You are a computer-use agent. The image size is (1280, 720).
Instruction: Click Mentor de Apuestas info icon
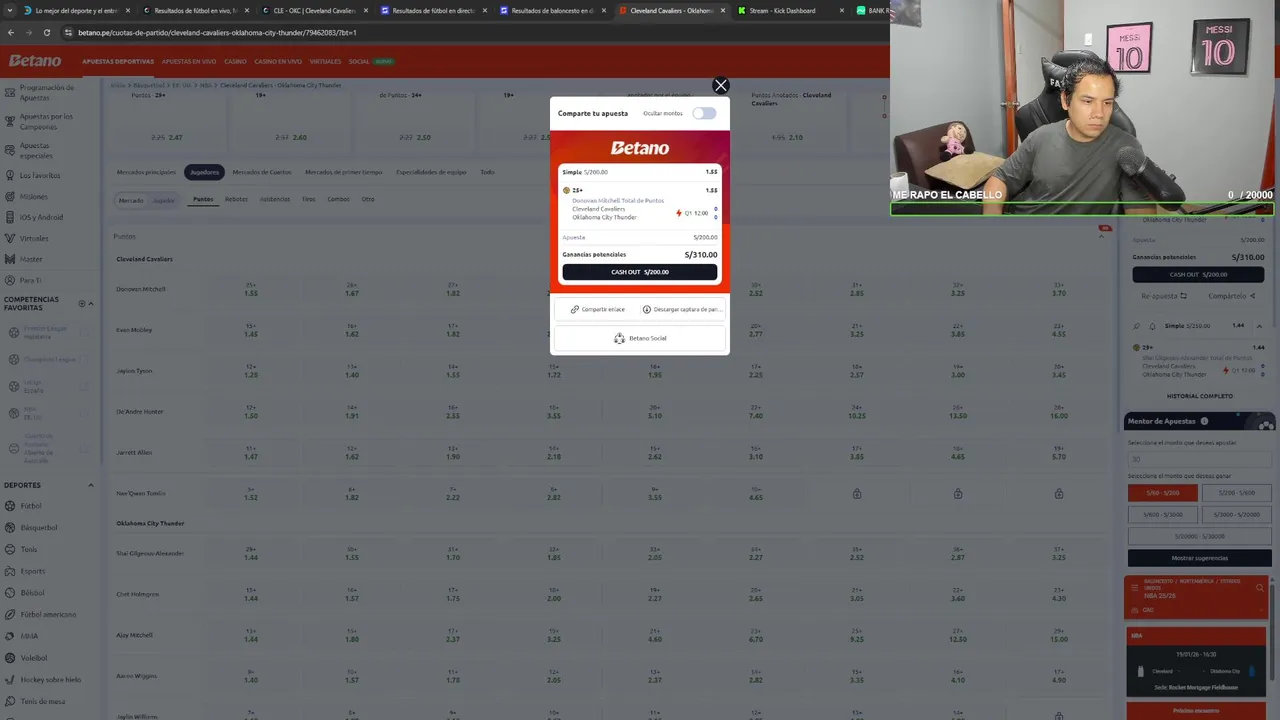1204,421
